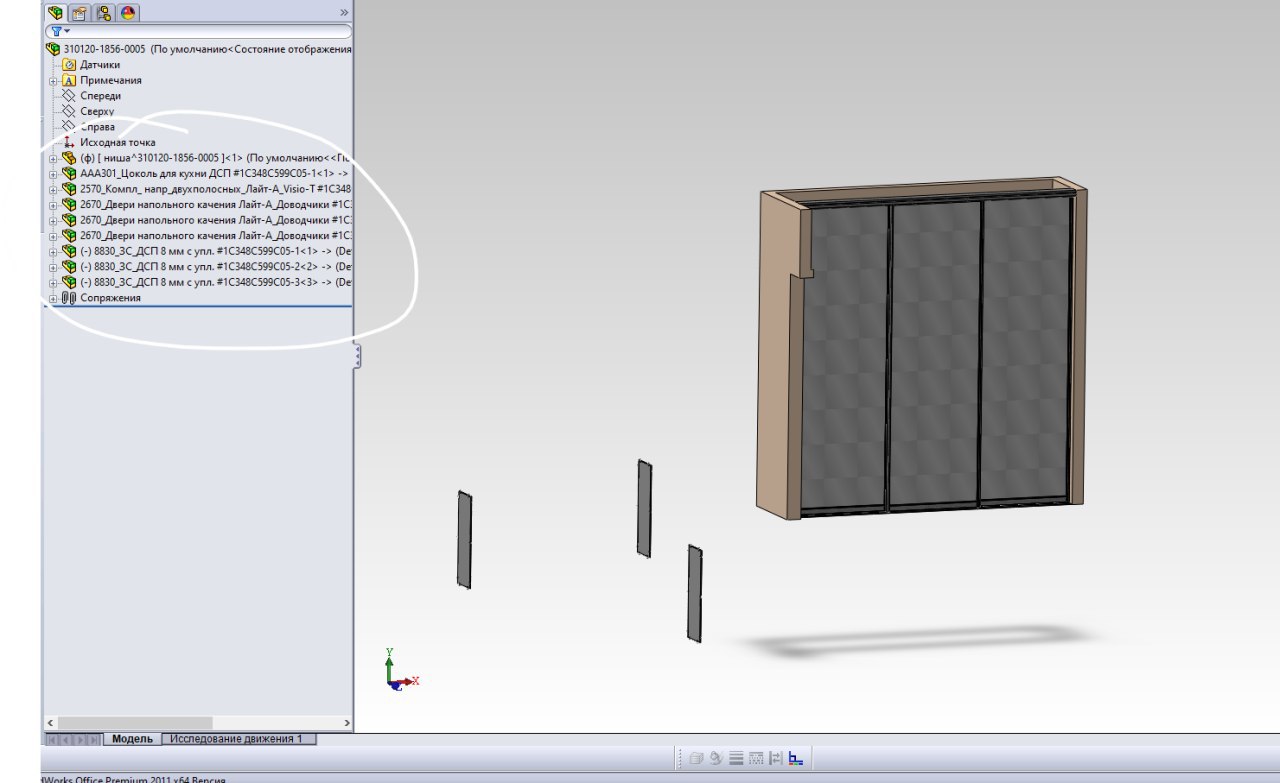Image resolution: width=1280 pixels, height=783 pixels.
Task: Click the Примечания annotations icon
Action: pos(69,80)
